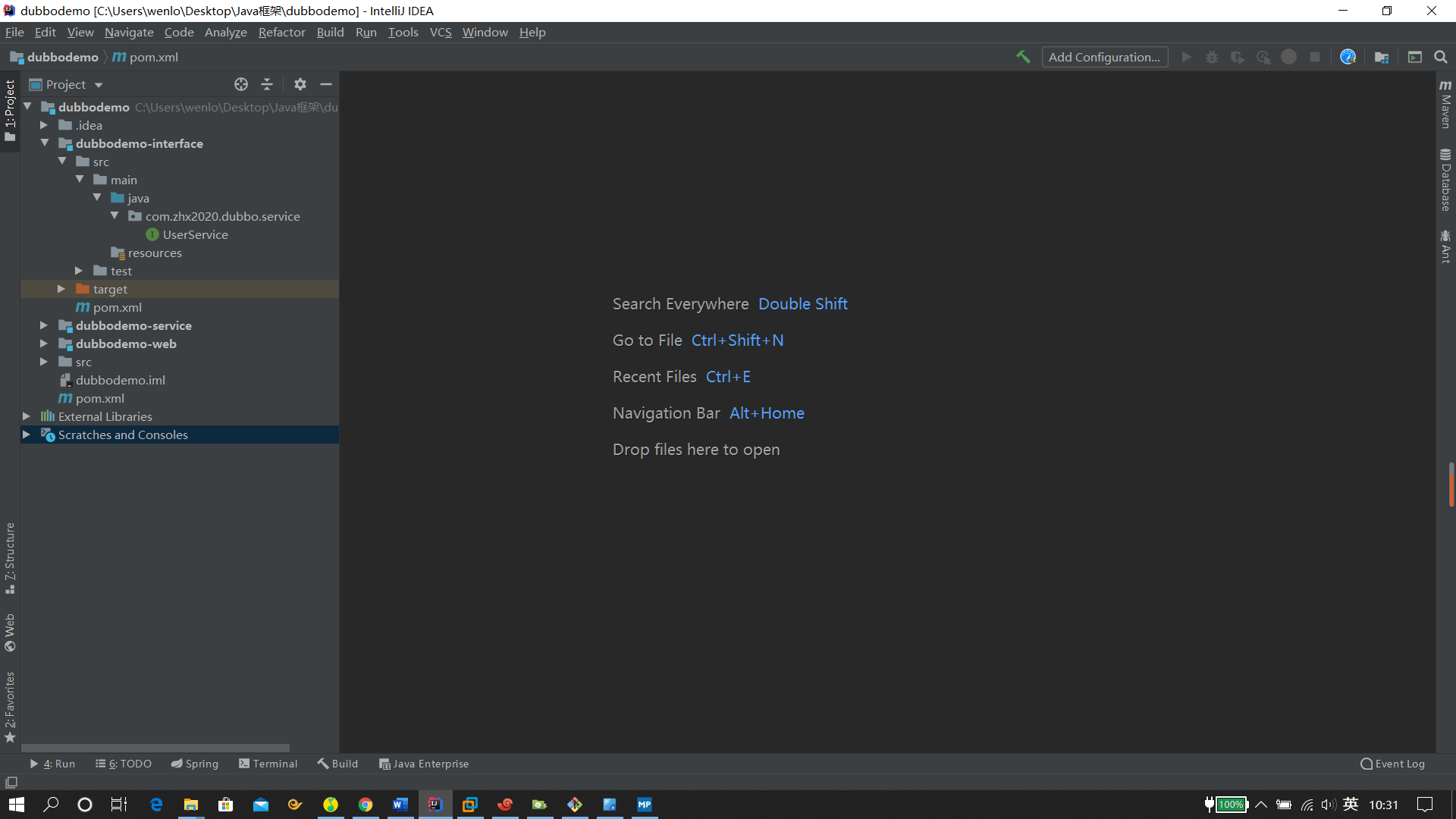This screenshot has width=1456, height=819.
Task: Click Add Configuration button
Action: (1104, 57)
